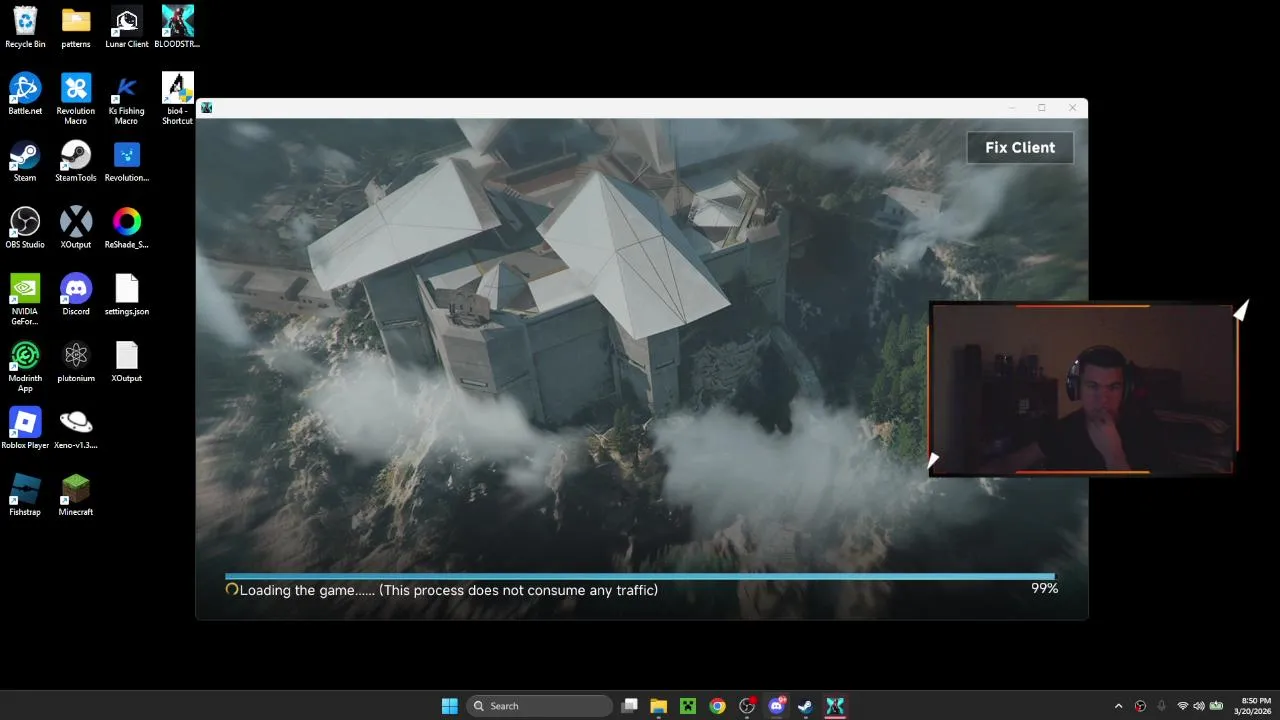Open Battle.net desktop shortcut
This screenshot has height=720, width=1280.
pos(25,94)
